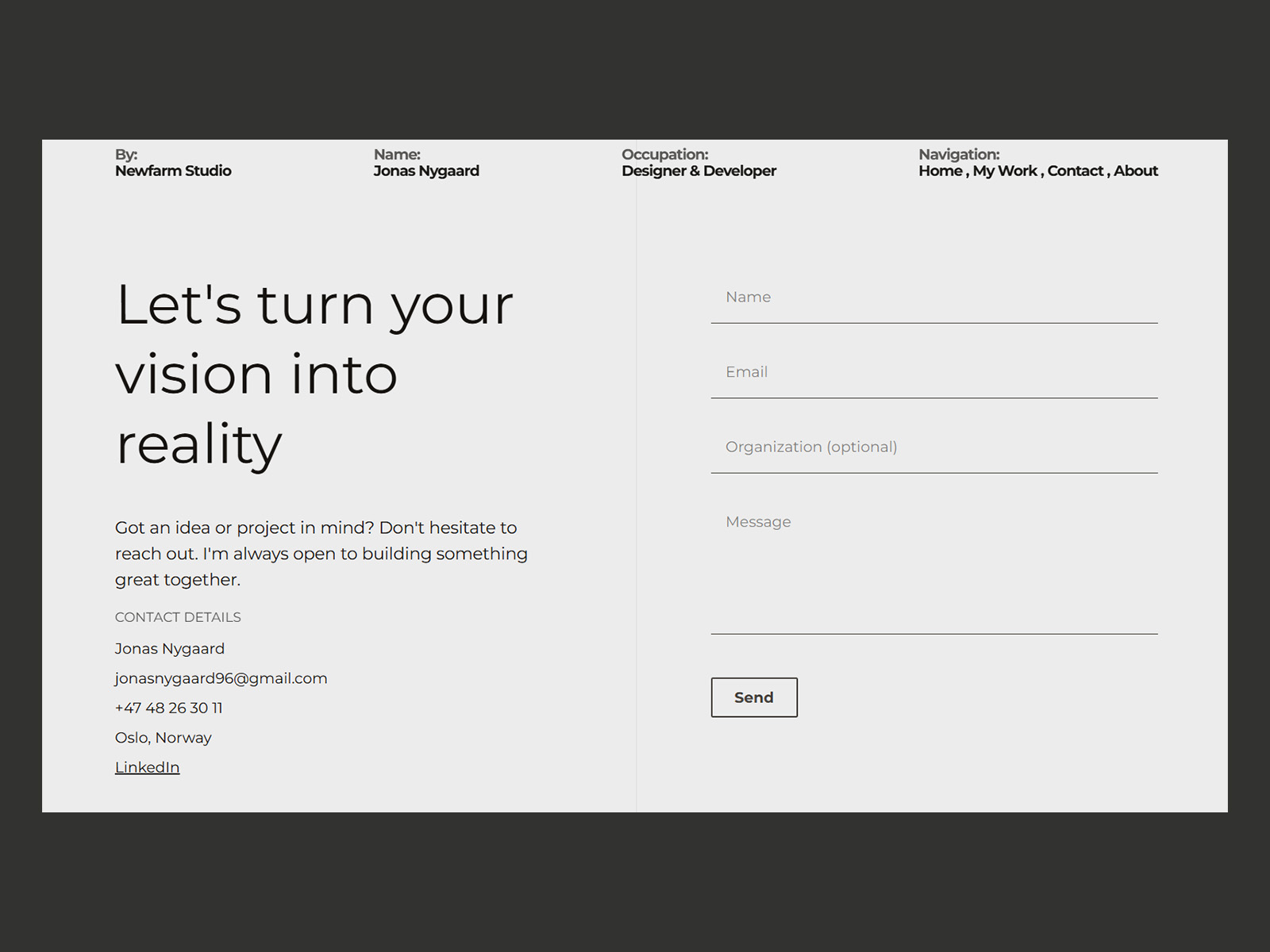The height and width of the screenshot is (952, 1270).
Task: Click the Newfarm Studio credit text
Action: point(173,171)
